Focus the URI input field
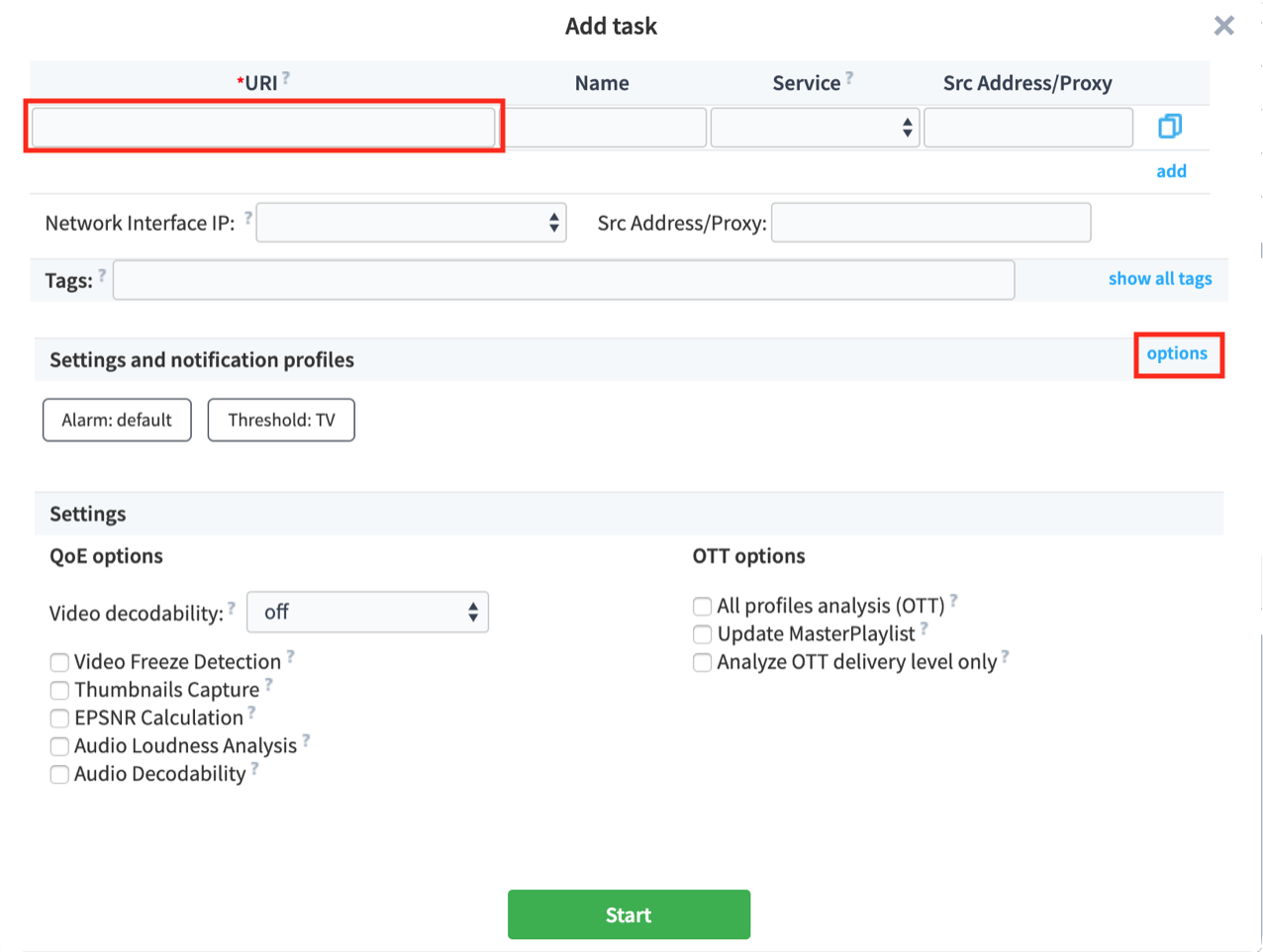 pos(263,128)
